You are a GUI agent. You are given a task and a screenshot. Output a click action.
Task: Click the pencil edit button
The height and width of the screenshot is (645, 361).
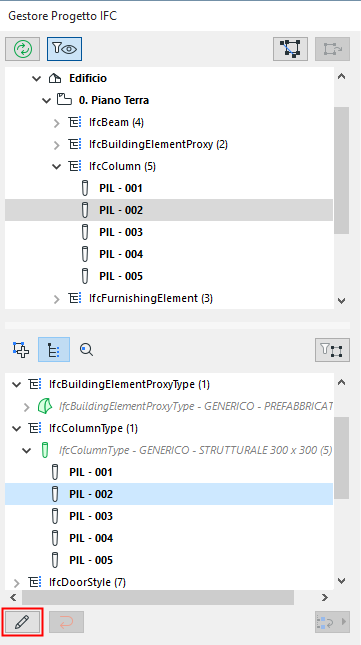pos(22,622)
